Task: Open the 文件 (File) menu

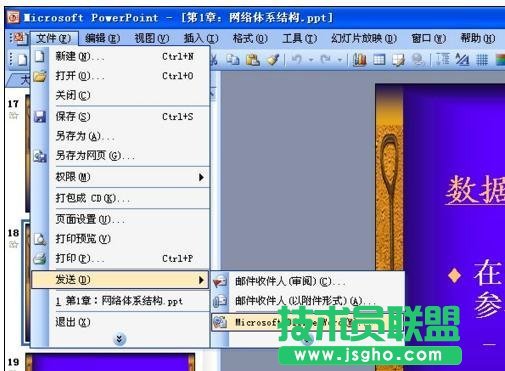Action: tap(54, 38)
